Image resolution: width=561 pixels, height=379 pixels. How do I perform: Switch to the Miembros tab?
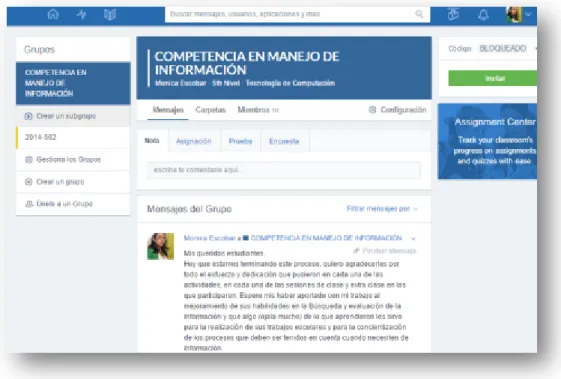click(258, 110)
